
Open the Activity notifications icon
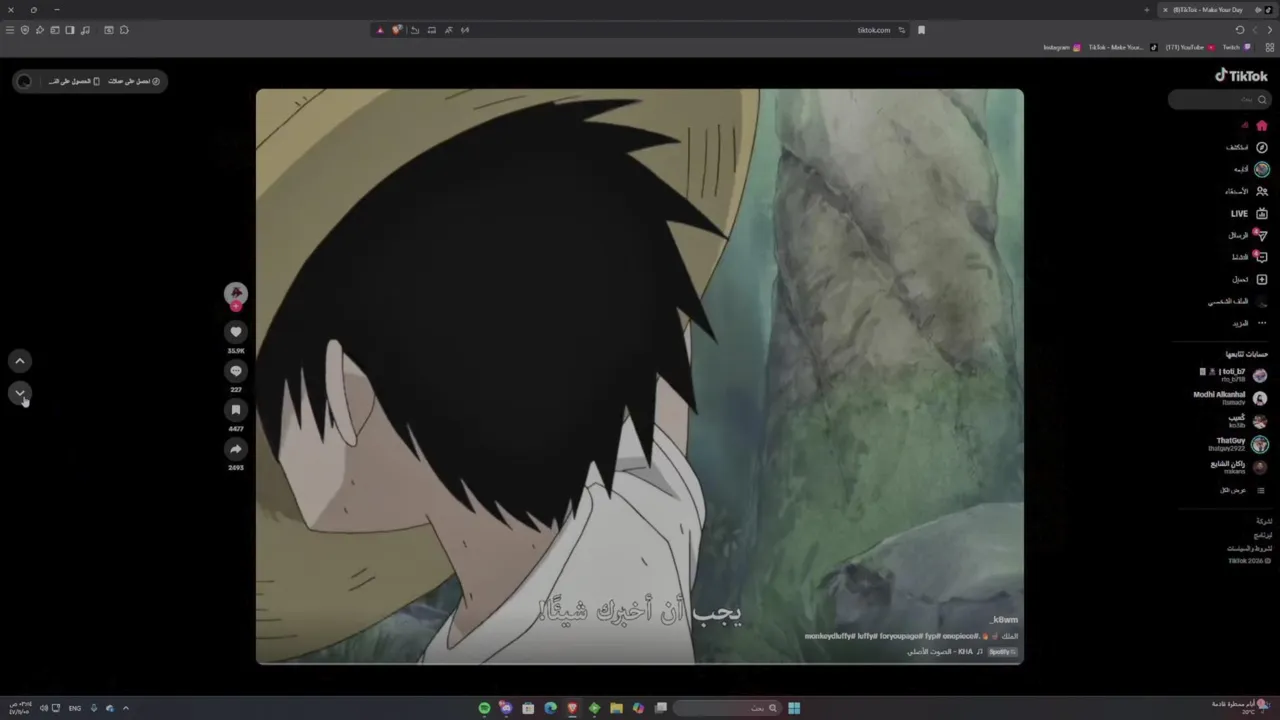(1262, 257)
